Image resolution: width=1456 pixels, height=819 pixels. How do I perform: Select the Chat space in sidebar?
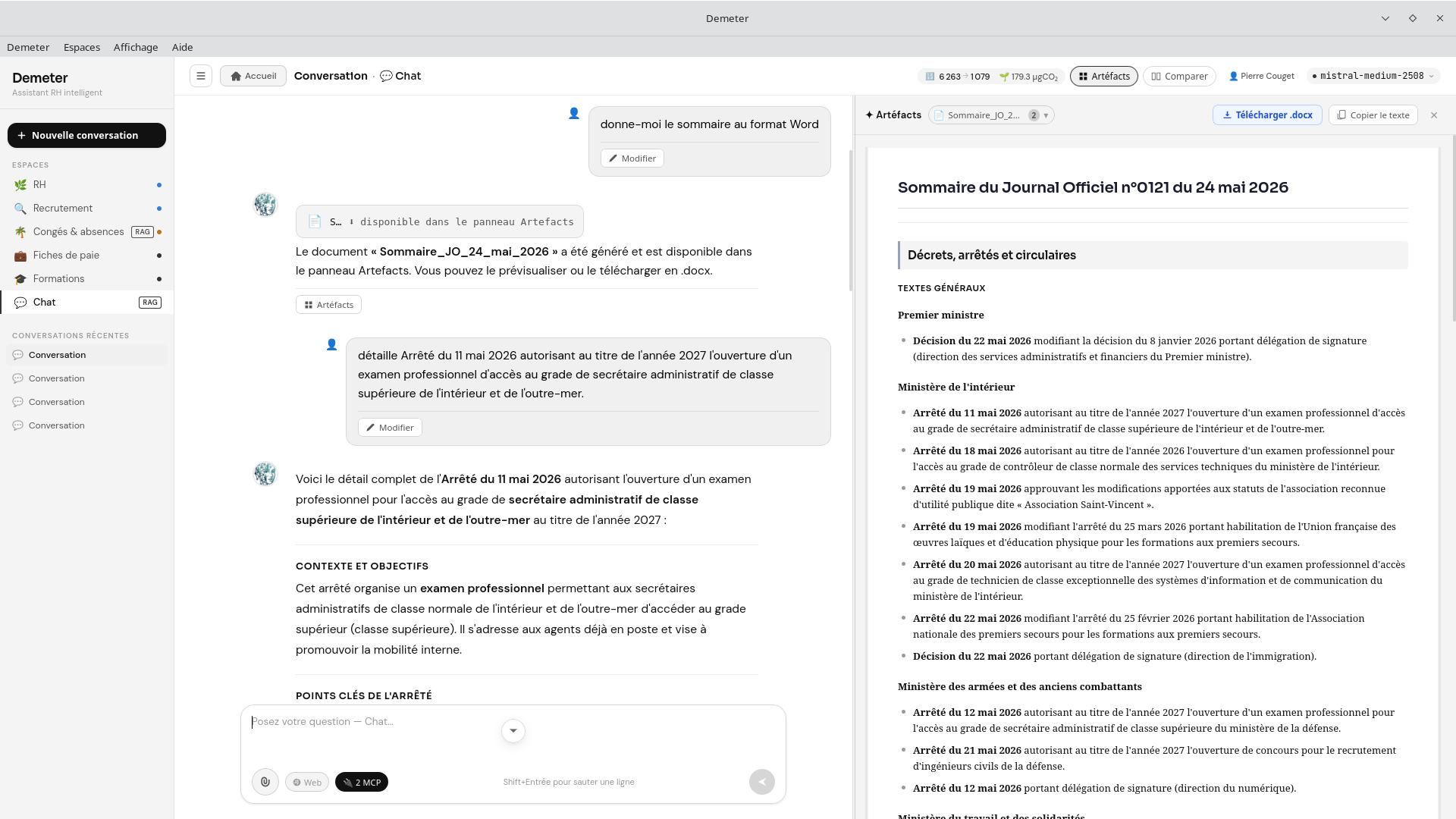(x=87, y=303)
